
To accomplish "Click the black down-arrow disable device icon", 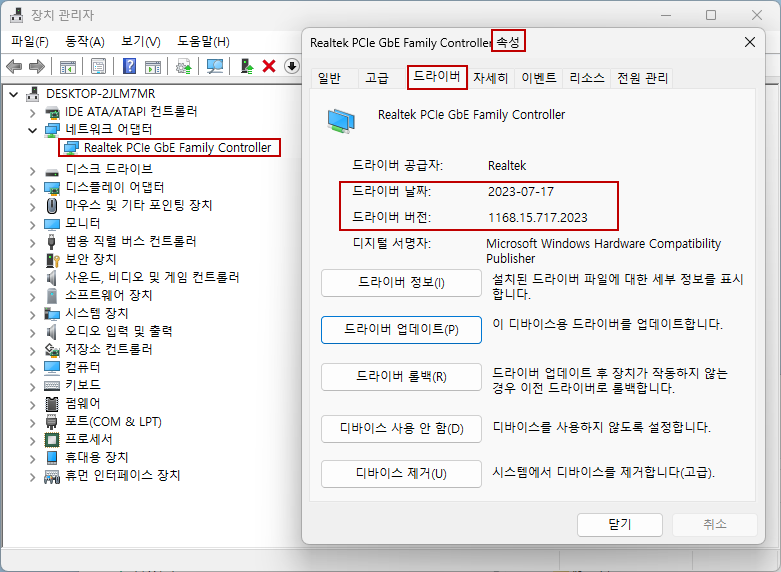I will [x=292, y=66].
